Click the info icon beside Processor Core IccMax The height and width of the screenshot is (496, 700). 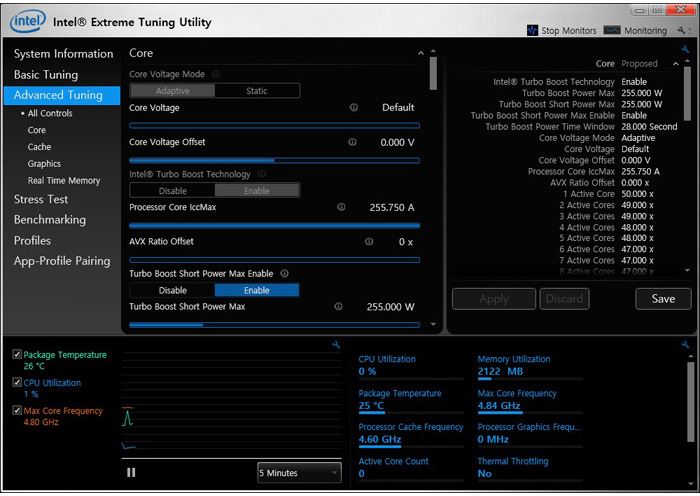(x=341, y=207)
